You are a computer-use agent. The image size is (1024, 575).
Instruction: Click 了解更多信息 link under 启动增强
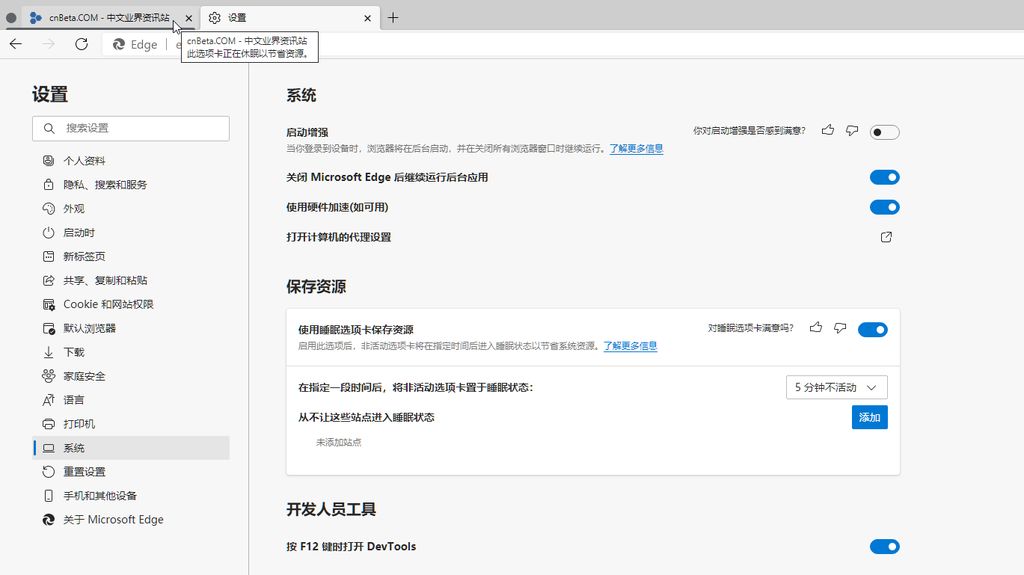pos(636,148)
